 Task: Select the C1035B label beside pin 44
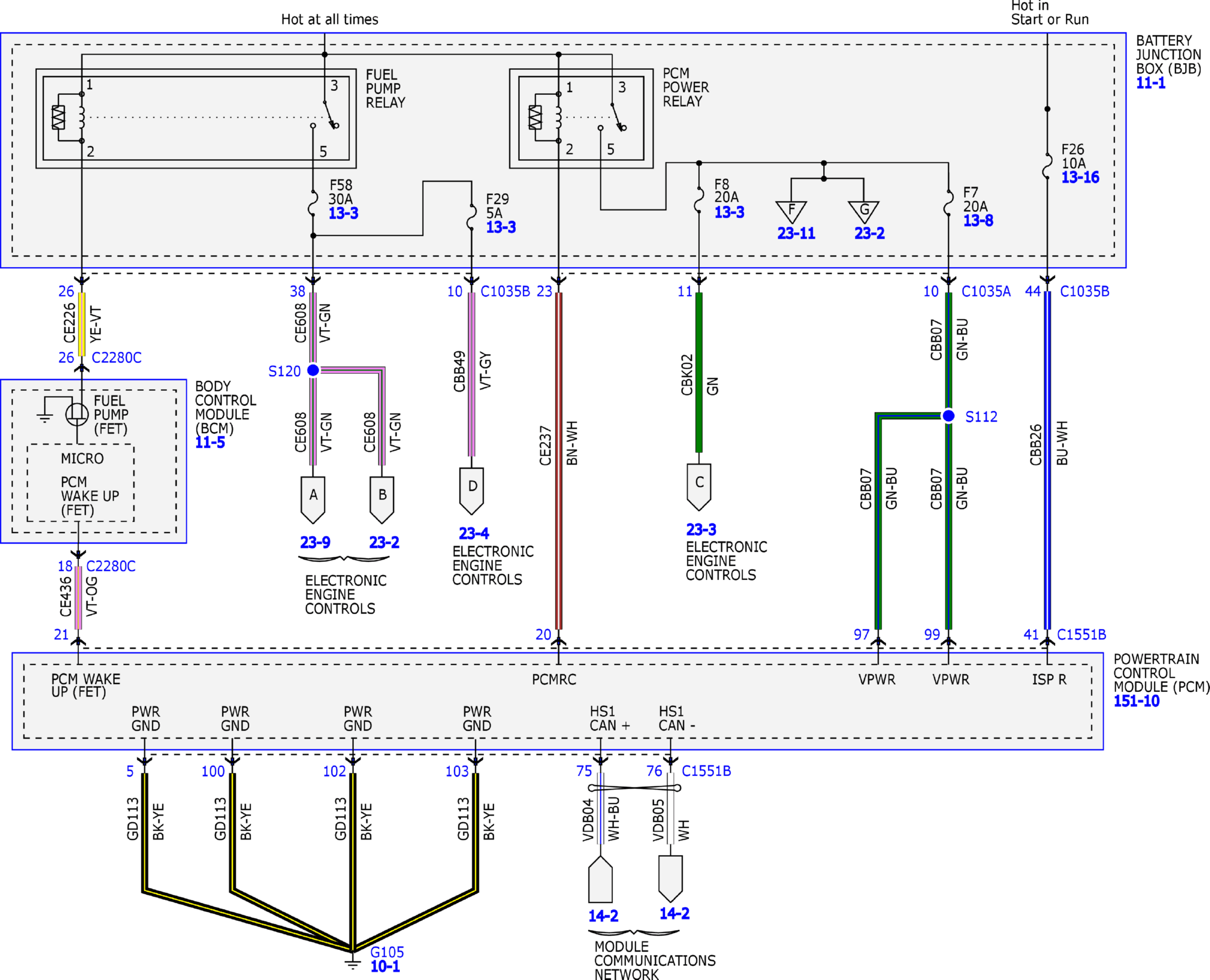1084,291
